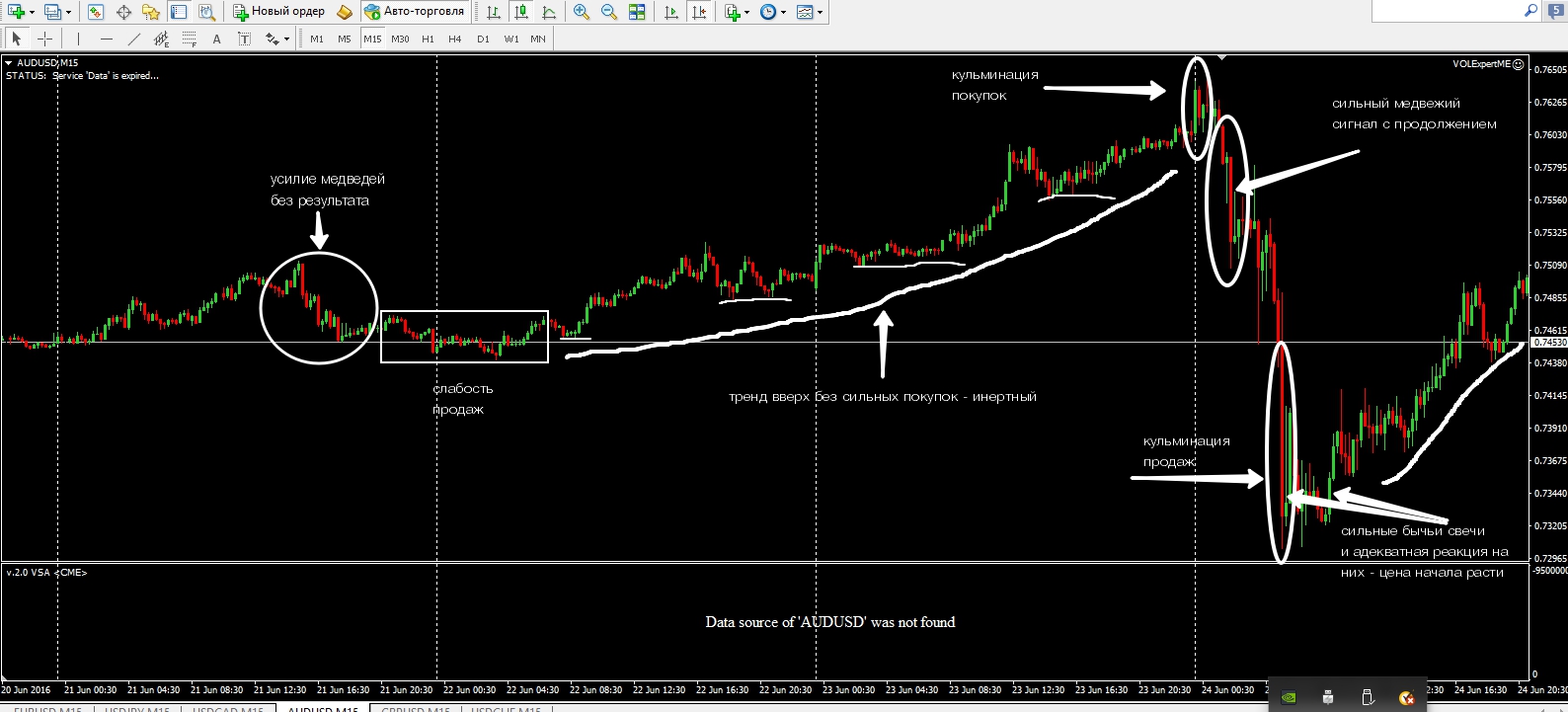Select the Text Label tool
Screen dimensions: 1568x712
[244, 39]
